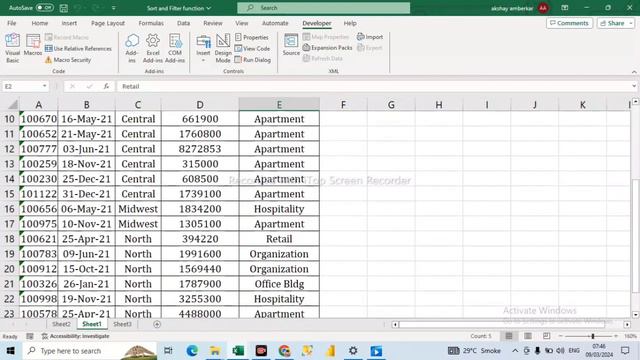This screenshot has height=360, width=640.
Task: Open XML Expansion Packs
Action: point(327,48)
